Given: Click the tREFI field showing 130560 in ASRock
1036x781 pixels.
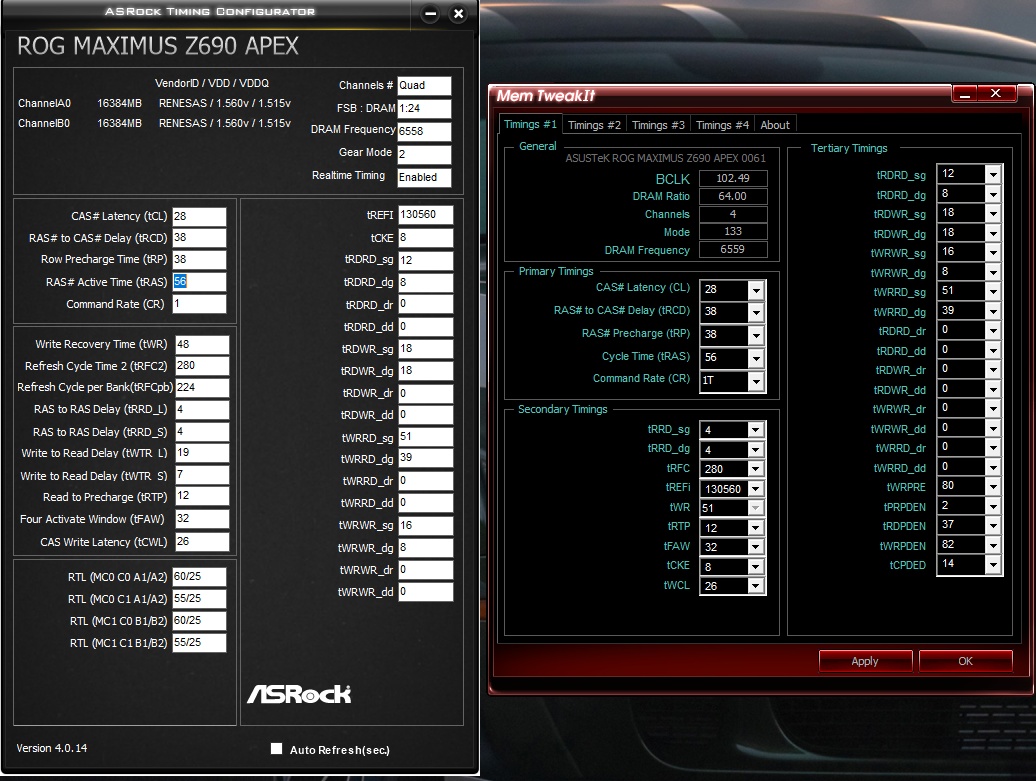Looking at the screenshot, I should (x=426, y=215).
